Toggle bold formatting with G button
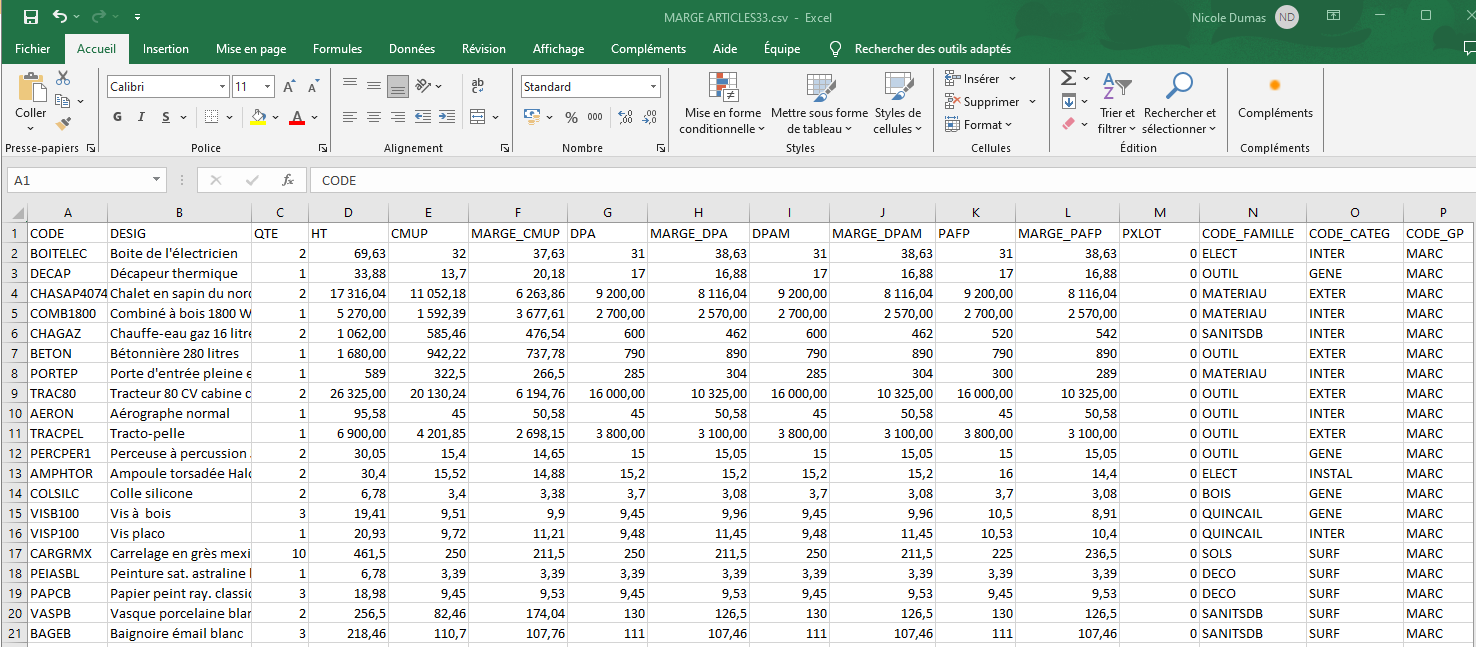The width and height of the screenshot is (1476, 647). pos(117,117)
